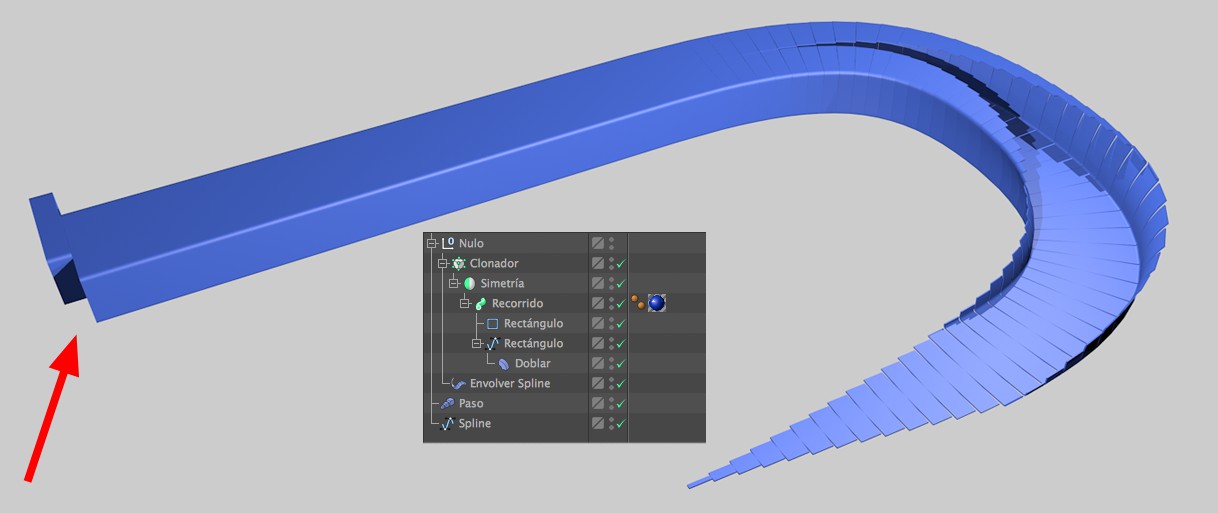Toggle the Doblar enable checkmark
This screenshot has width=1218, height=513.
(x=621, y=363)
